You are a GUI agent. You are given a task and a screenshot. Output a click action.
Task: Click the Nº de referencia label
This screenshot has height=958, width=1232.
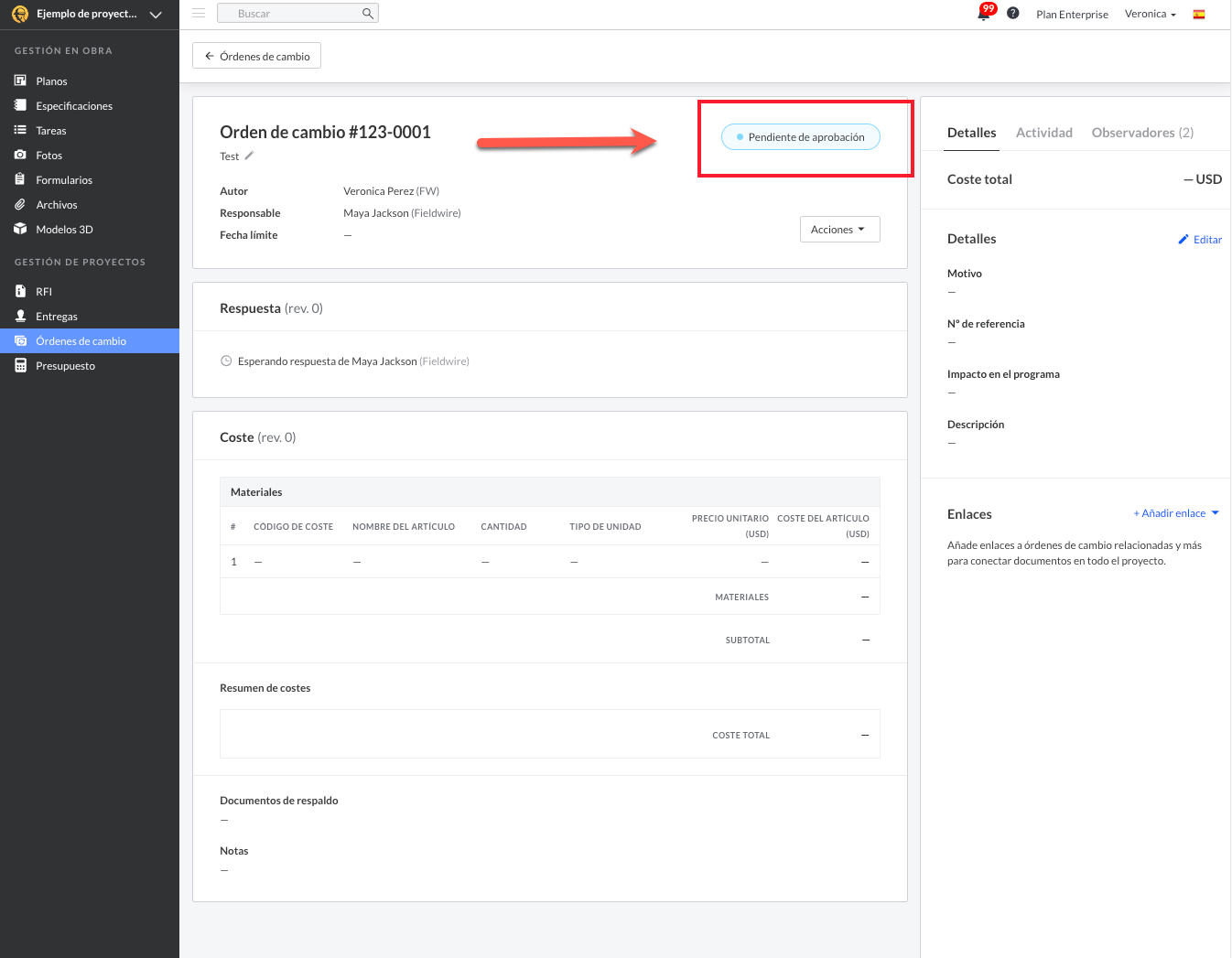986,324
